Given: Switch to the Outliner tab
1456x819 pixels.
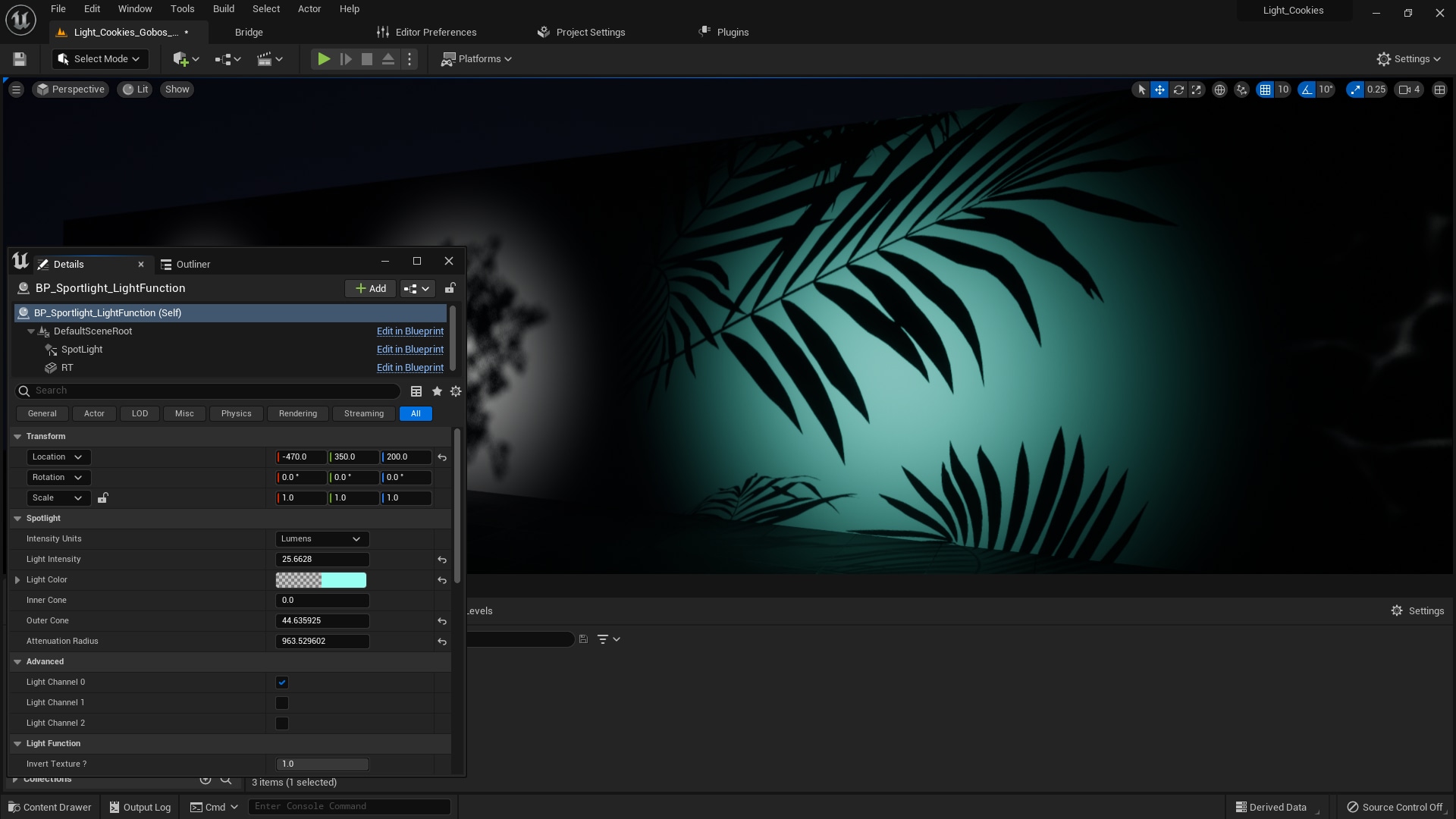Looking at the screenshot, I should click(192, 264).
